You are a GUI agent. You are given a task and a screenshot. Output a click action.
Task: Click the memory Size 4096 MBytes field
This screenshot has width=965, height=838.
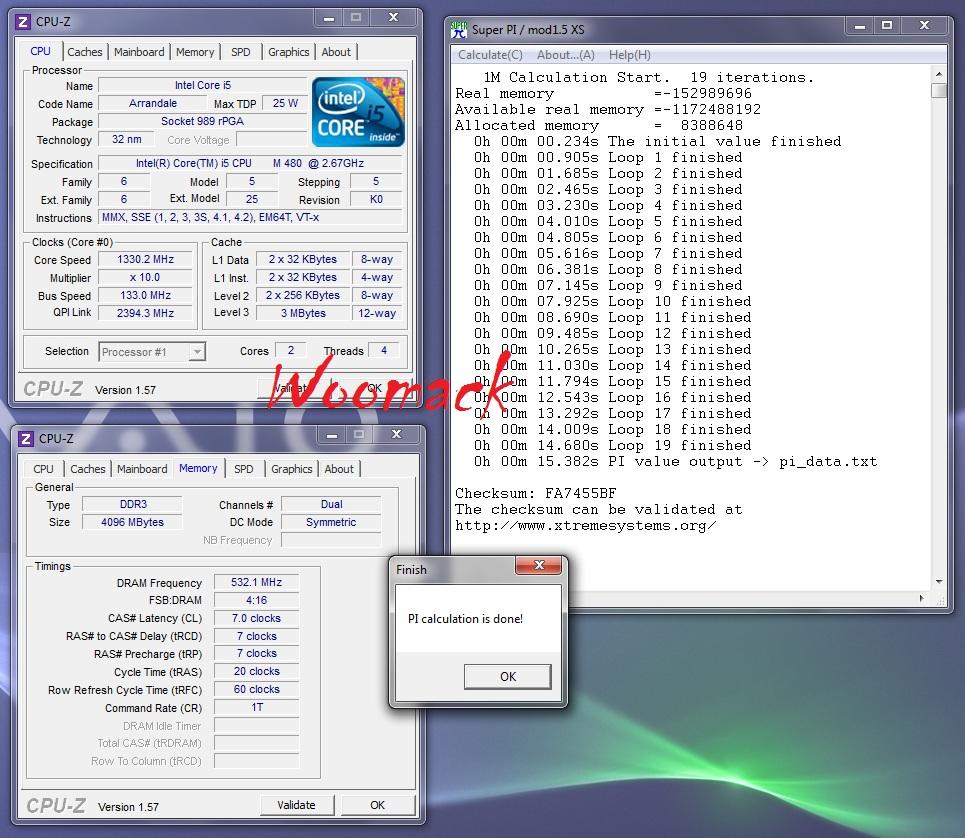(133, 522)
